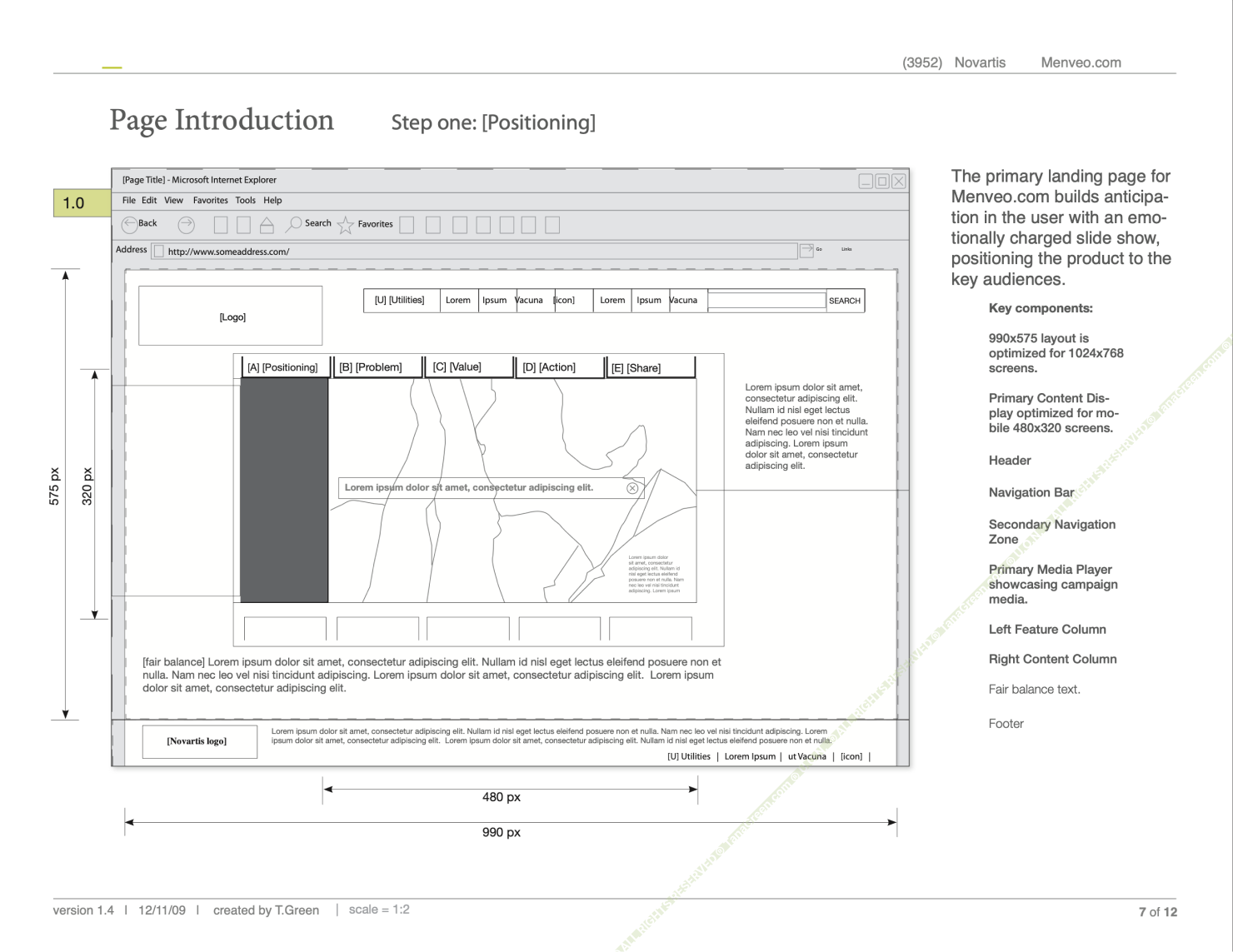The height and width of the screenshot is (952, 1233).
Task: Click the browser Forward arrow icon
Action: [x=187, y=224]
